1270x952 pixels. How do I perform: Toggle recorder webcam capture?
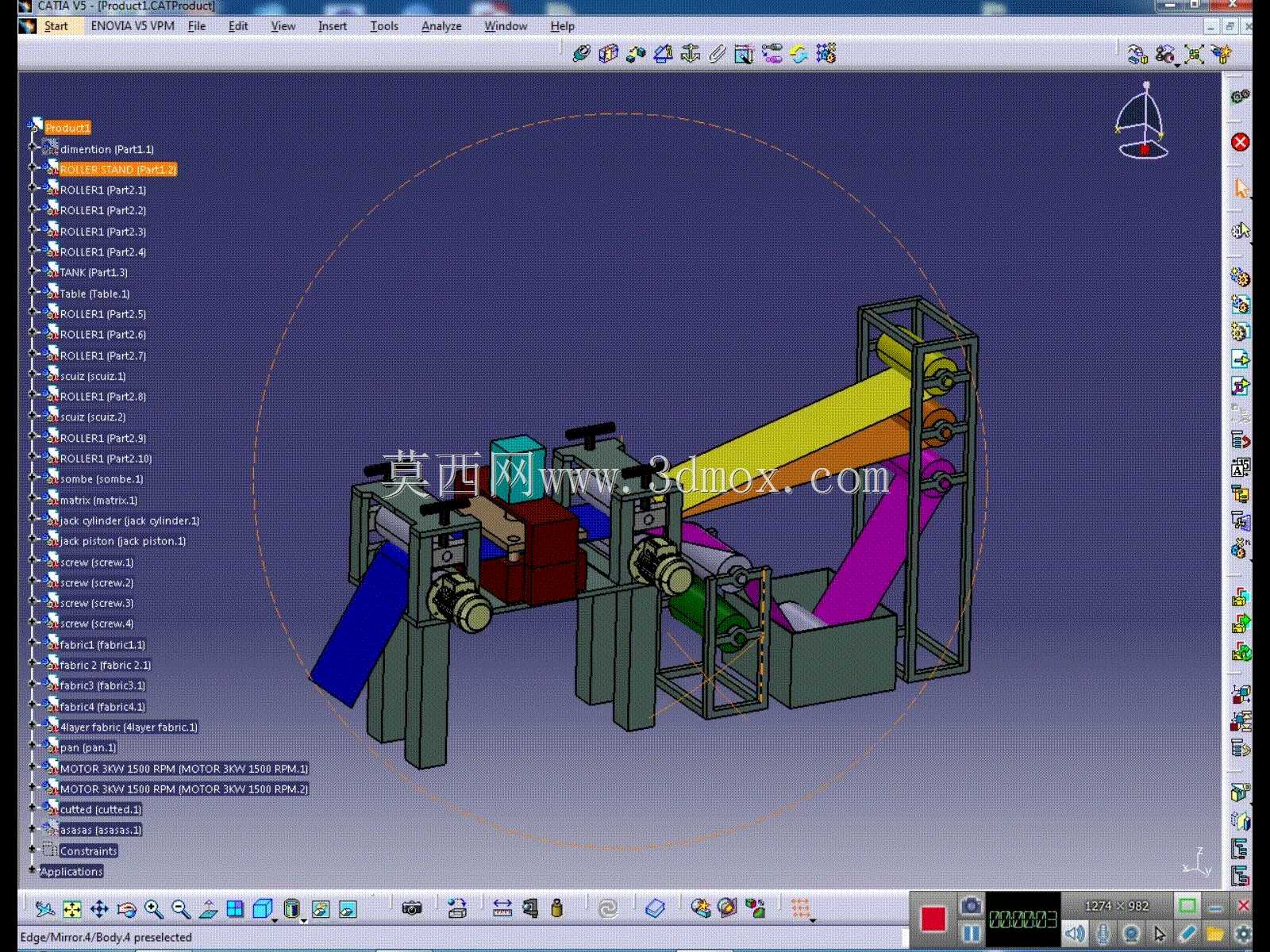pos(1131,934)
